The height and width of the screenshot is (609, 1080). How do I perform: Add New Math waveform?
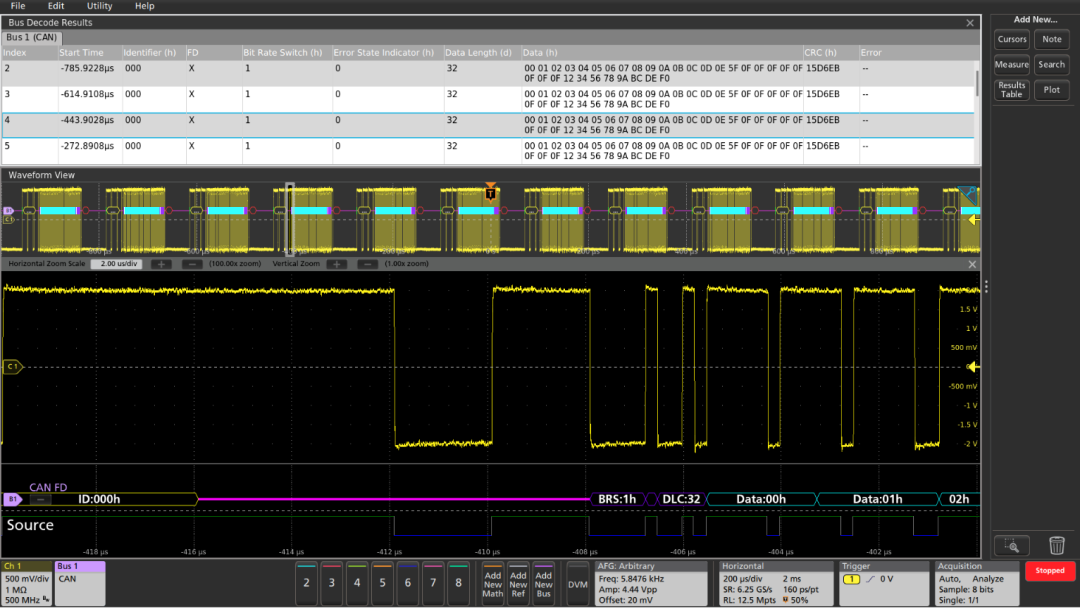(492, 584)
